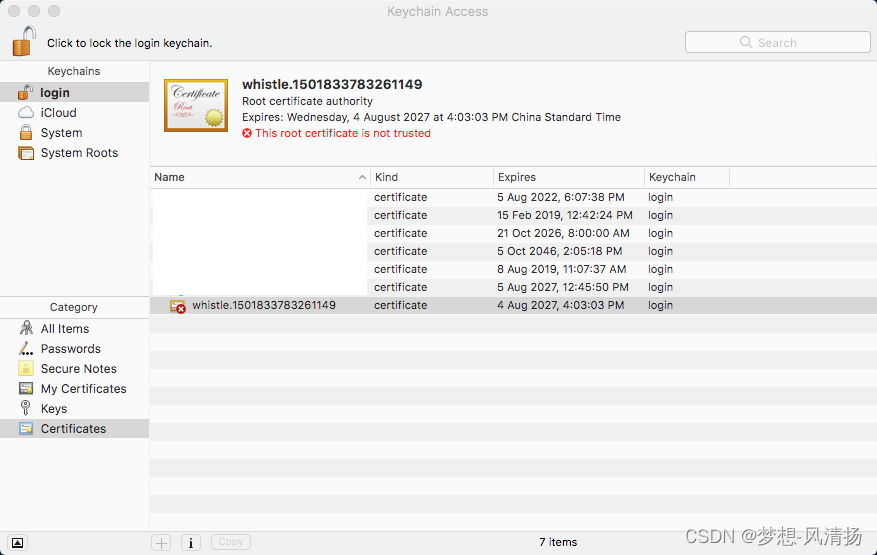877x555 pixels.
Task: Sort by the Name column header
Action: [260, 177]
